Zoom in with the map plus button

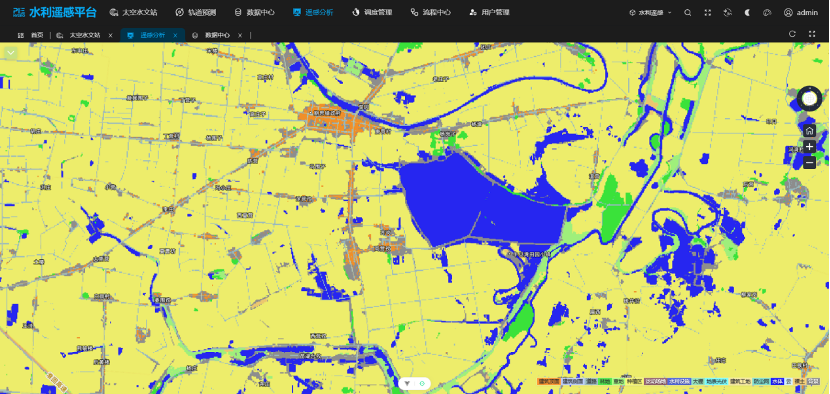pyautogui.click(x=809, y=147)
